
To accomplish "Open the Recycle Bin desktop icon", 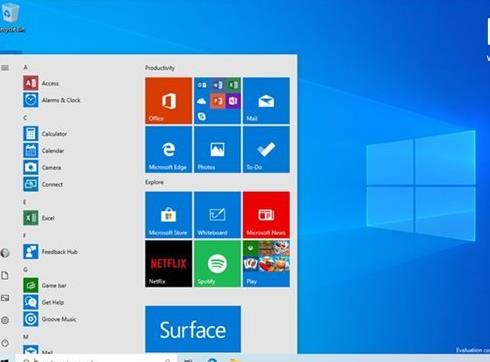I will click(10, 17).
